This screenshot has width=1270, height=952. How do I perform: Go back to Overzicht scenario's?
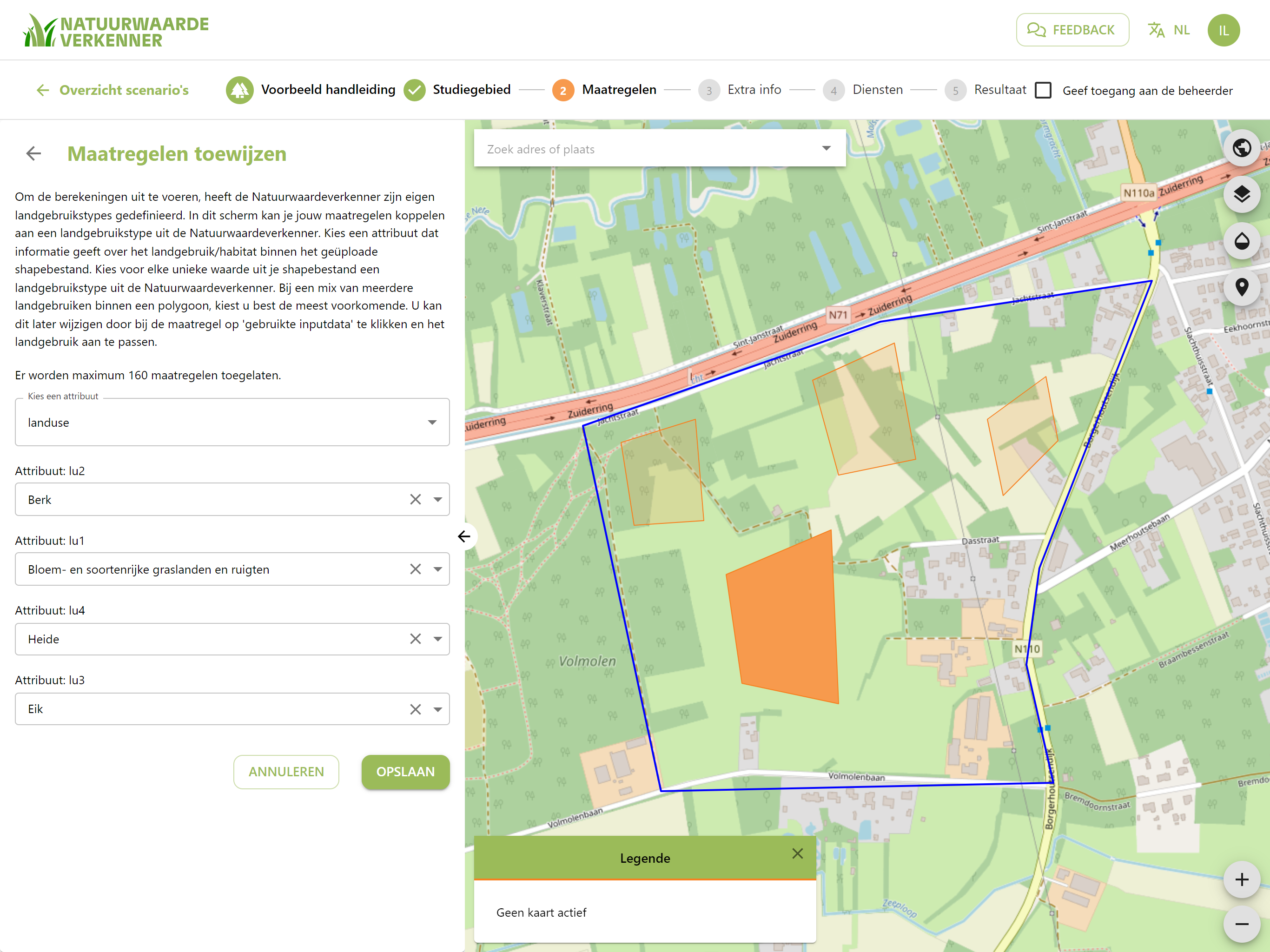112,90
